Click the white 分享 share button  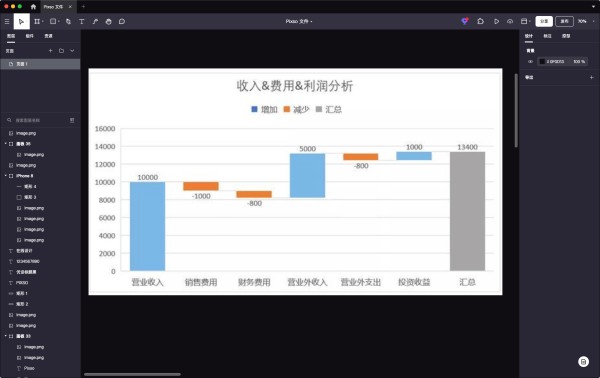click(544, 21)
